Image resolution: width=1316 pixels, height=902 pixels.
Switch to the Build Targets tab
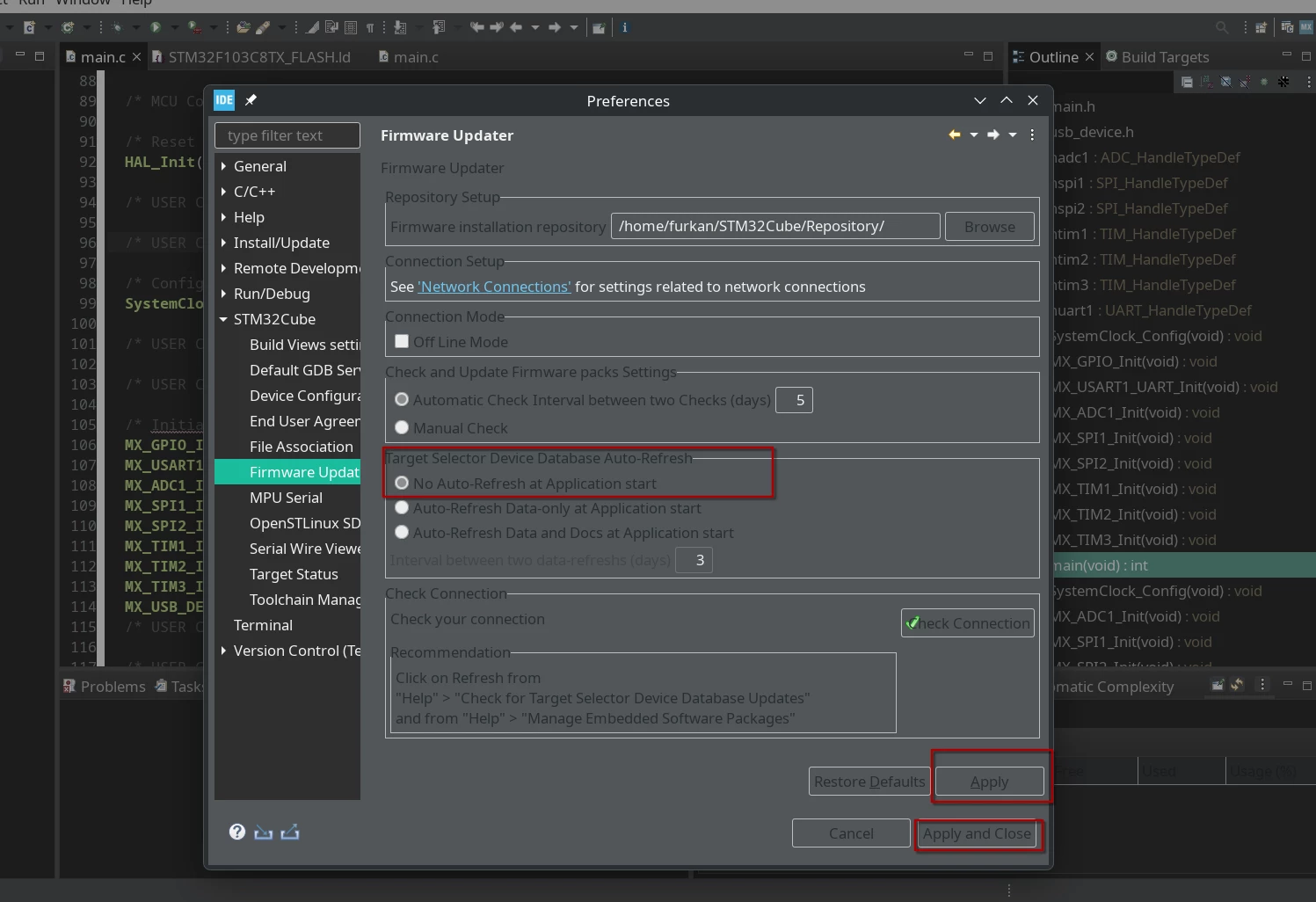pos(1157,57)
